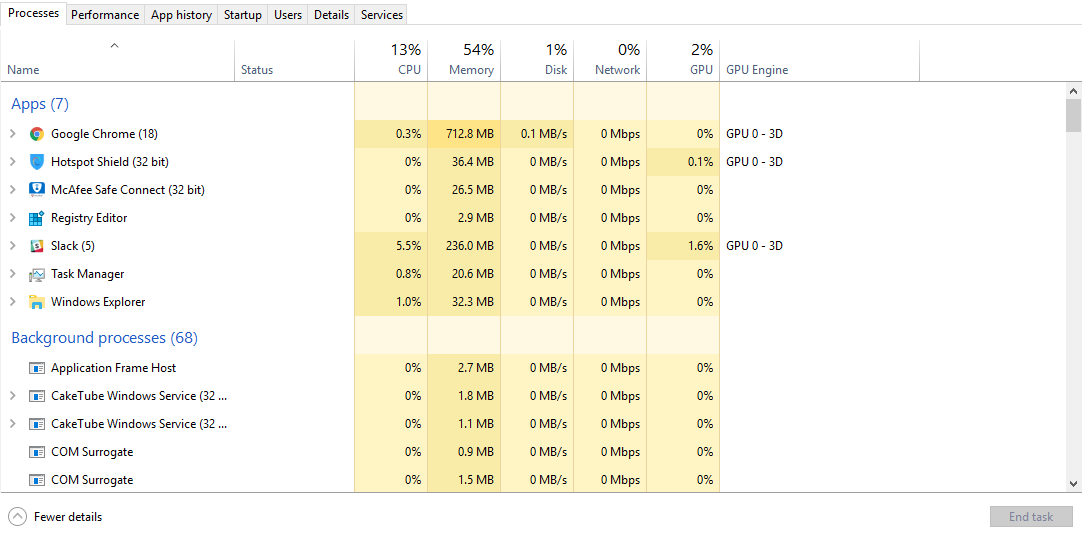
Task: Click Windows Explorer's 32.3 MB memory cell
Action: coord(464,302)
